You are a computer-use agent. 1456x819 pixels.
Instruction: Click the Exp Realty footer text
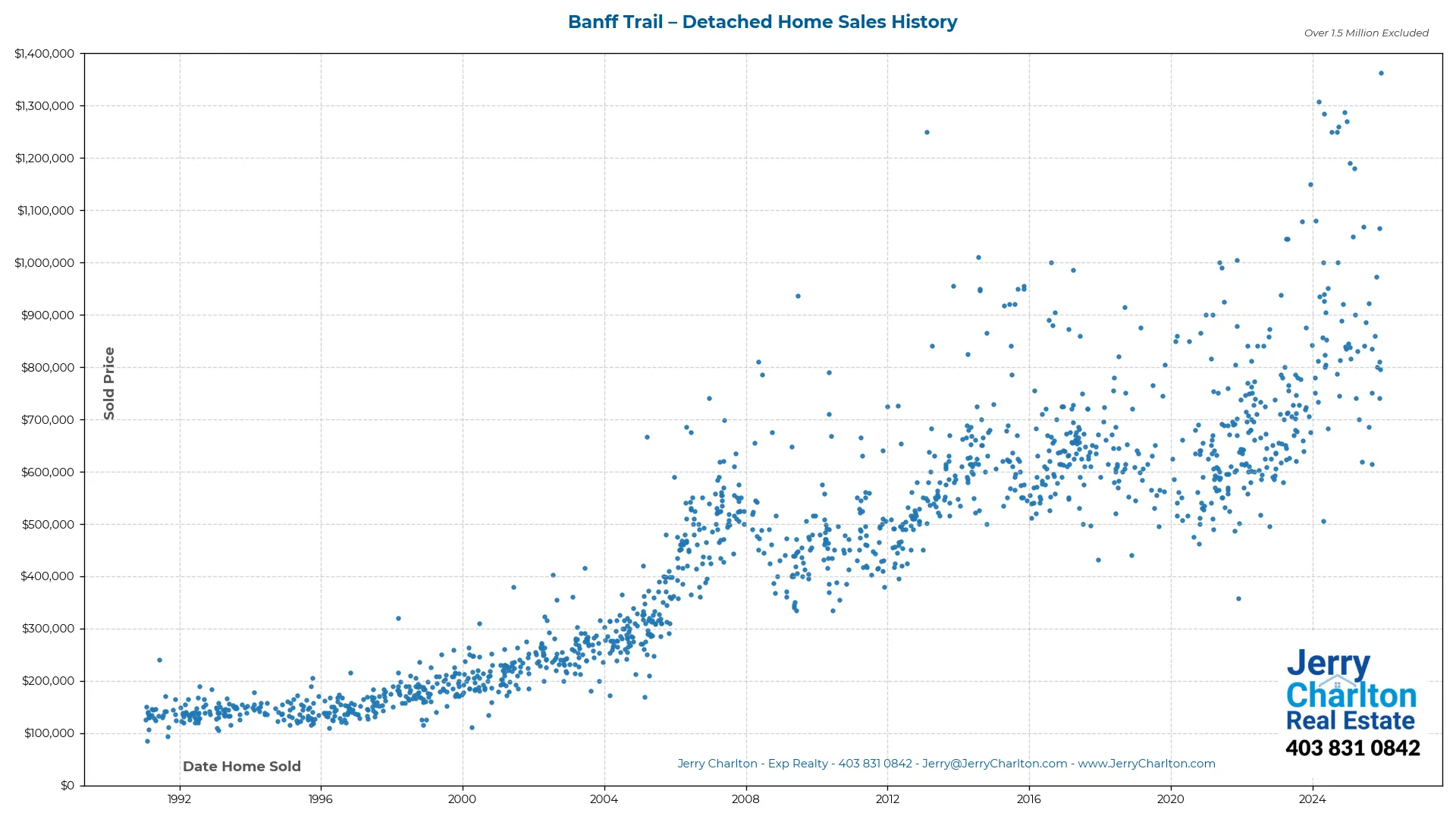pyautogui.click(x=796, y=764)
